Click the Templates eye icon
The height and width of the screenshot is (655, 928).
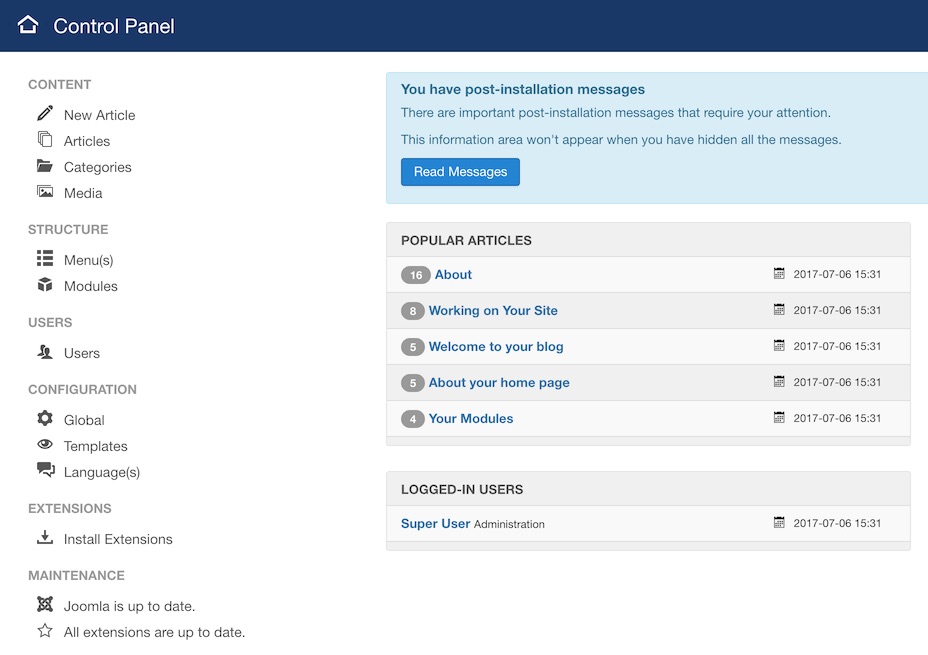coord(45,445)
